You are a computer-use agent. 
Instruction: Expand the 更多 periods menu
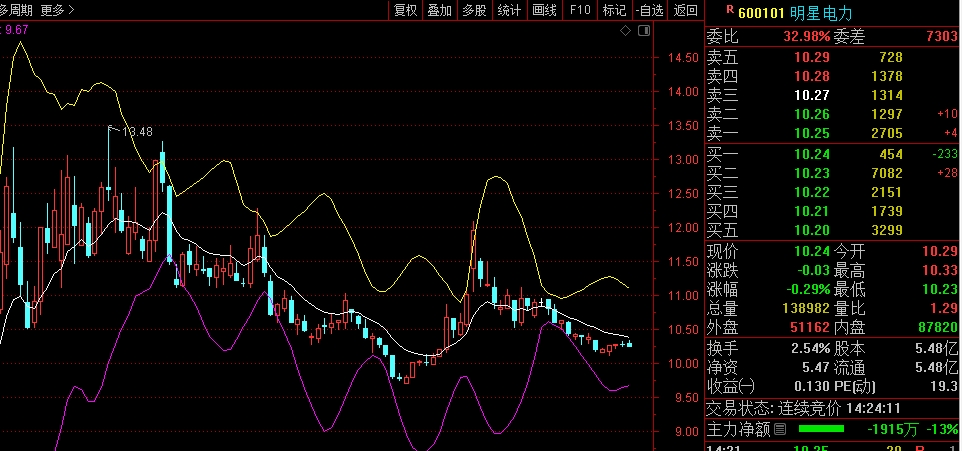click(58, 10)
